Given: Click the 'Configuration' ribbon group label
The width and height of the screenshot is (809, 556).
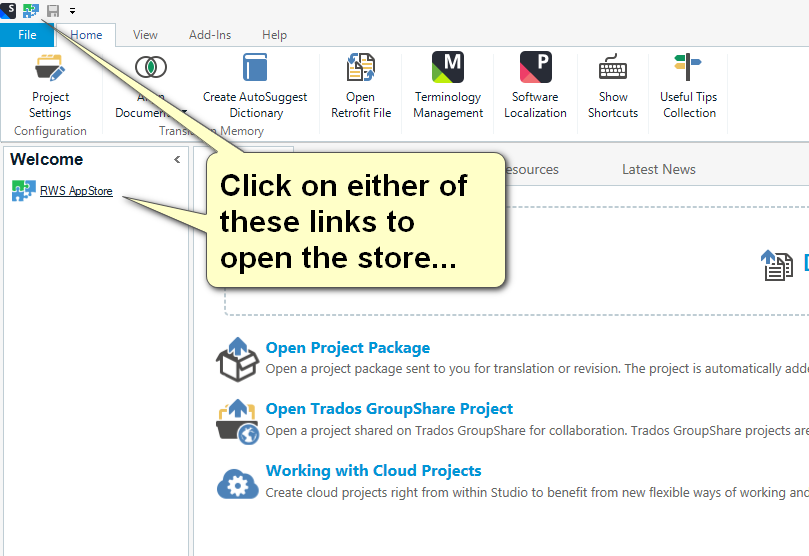Looking at the screenshot, I should point(50,131).
